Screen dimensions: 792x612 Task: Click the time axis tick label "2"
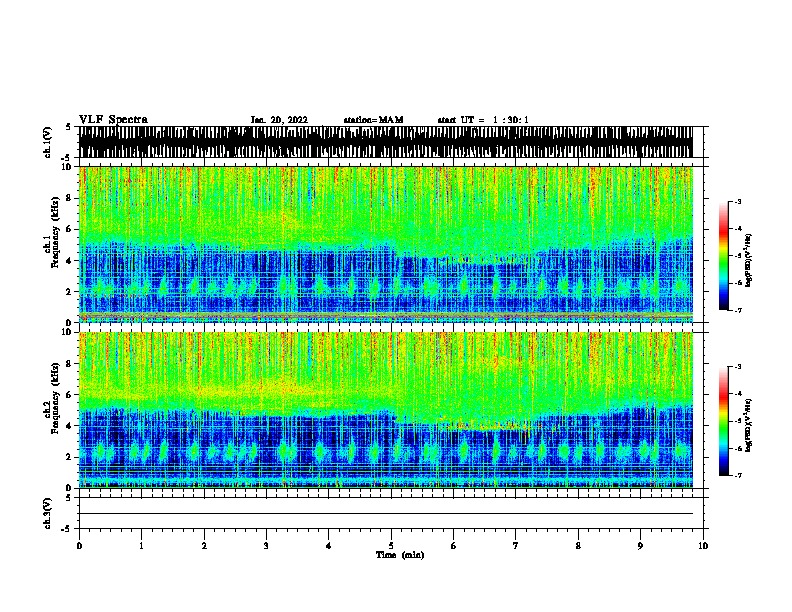tap(204, 546)
